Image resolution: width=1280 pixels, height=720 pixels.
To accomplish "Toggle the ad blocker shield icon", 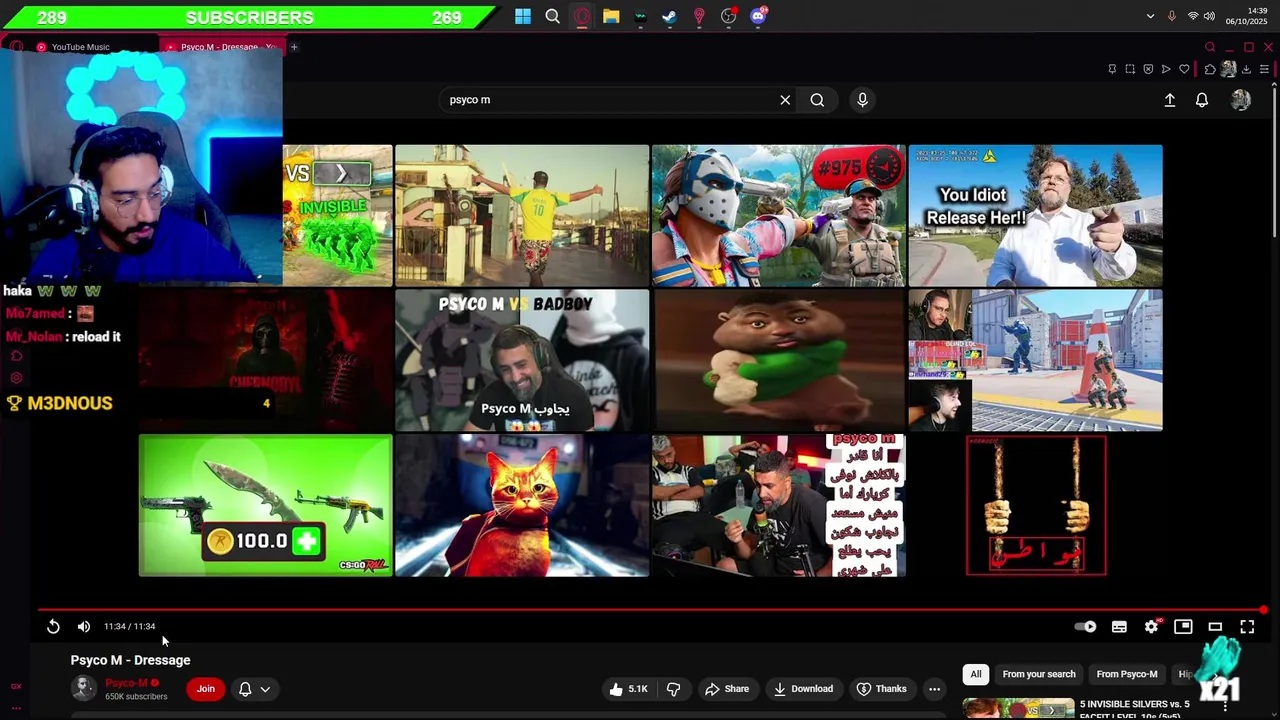I will (x=1148, y=69).
